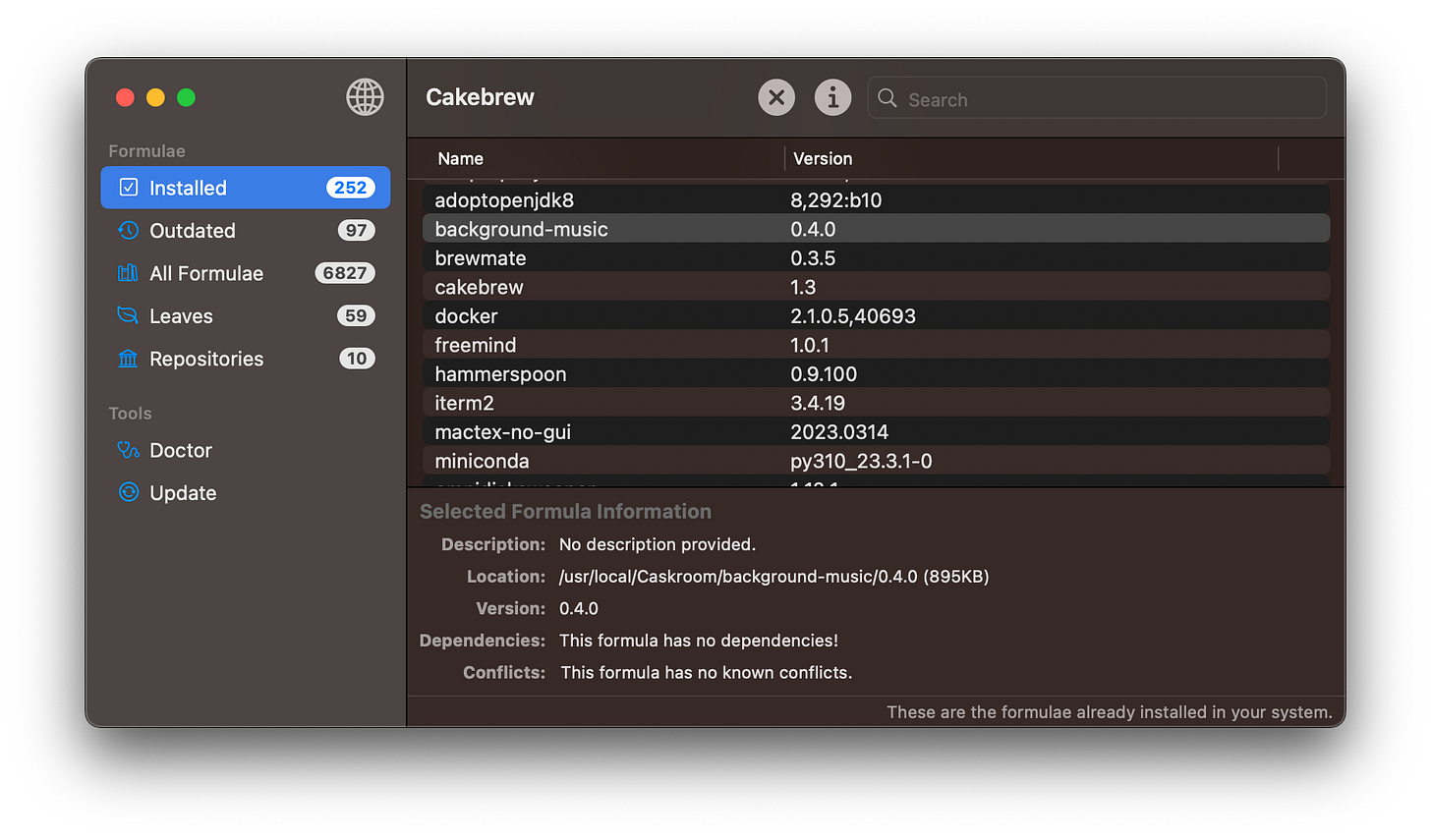Show All Formulae list
The image size is (1431, 840).
246,273
